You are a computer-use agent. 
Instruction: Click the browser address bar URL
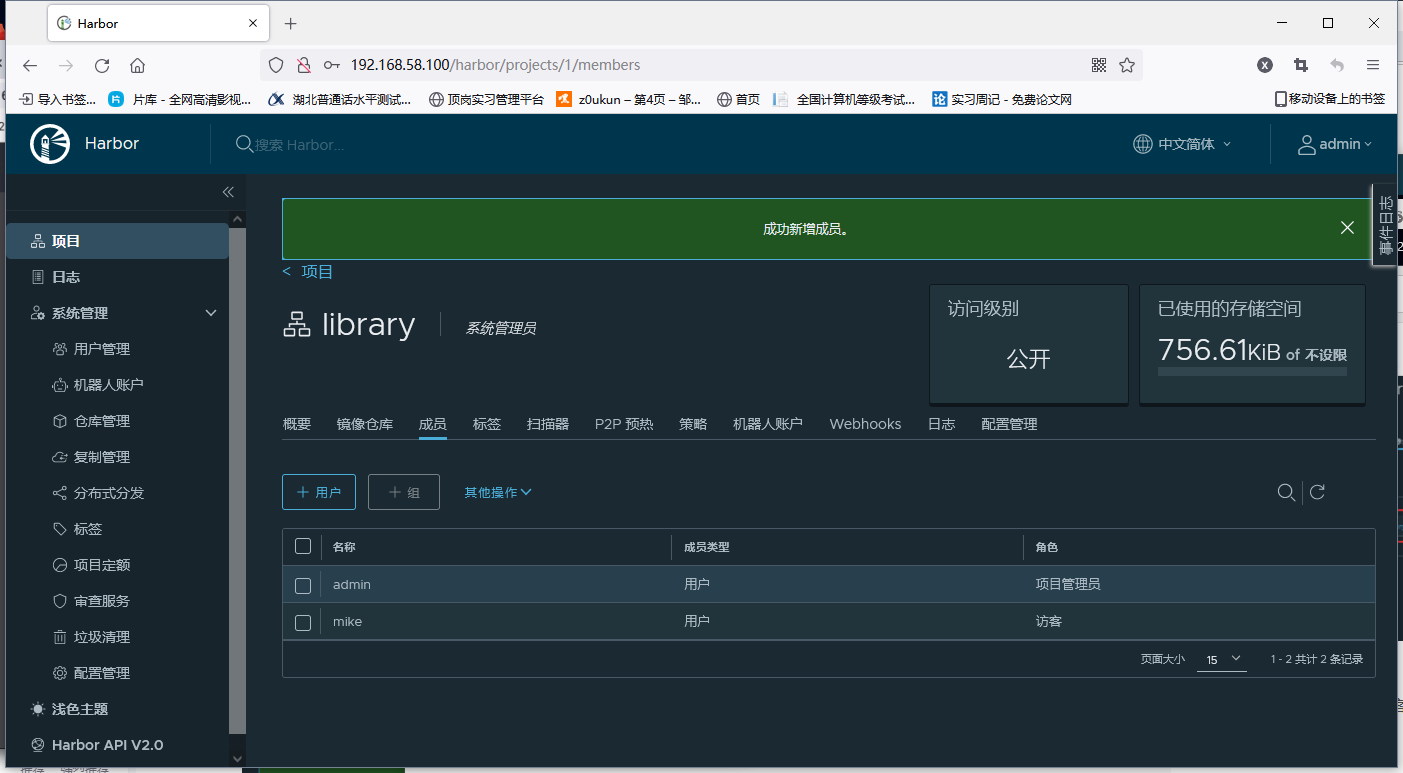(x=495, y=65)
